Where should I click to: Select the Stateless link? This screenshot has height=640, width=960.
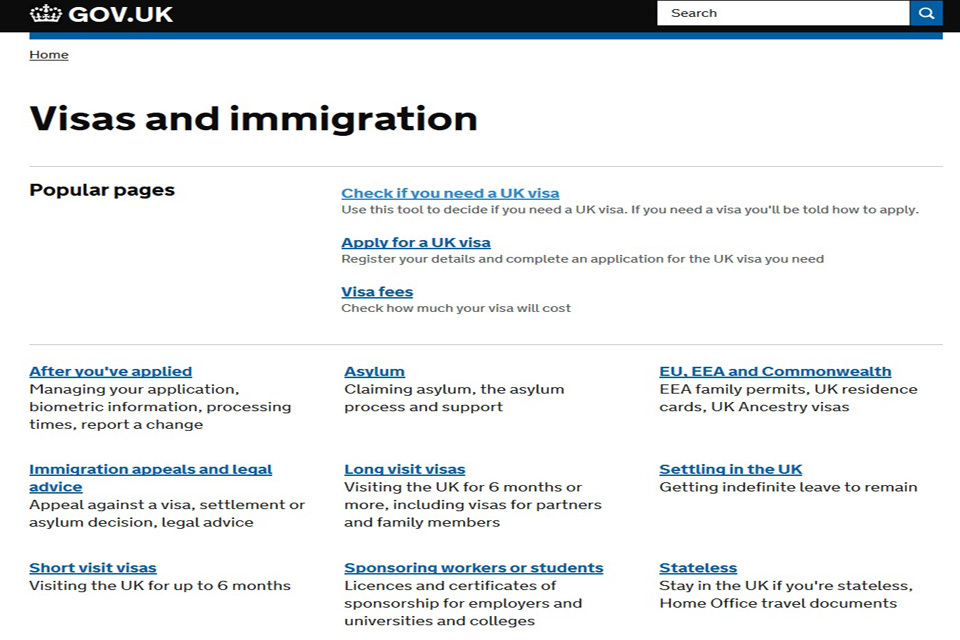698,568
